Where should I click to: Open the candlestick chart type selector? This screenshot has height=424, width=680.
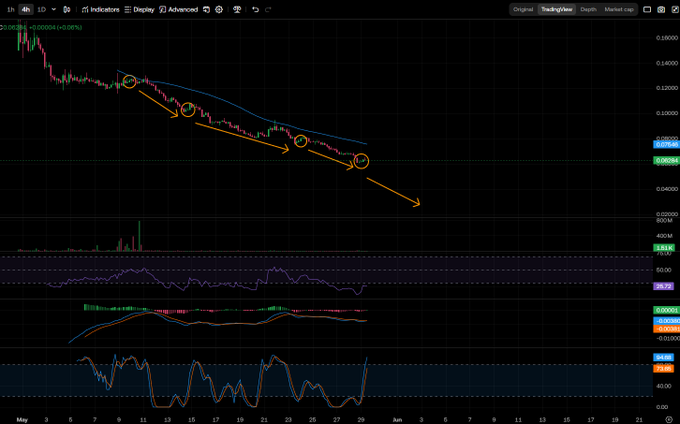tap(67, 10)
